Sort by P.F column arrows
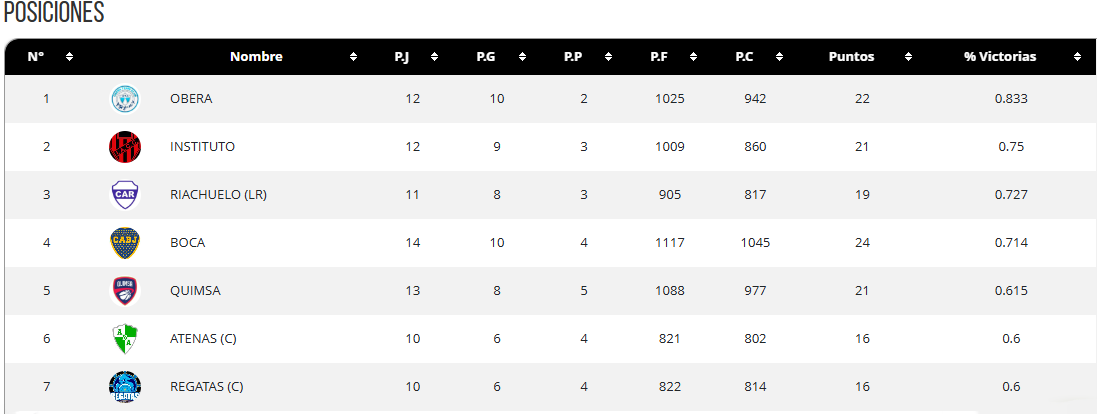Screen dimensions: 1097x414 pyautogui.click(x=694, y=57)
